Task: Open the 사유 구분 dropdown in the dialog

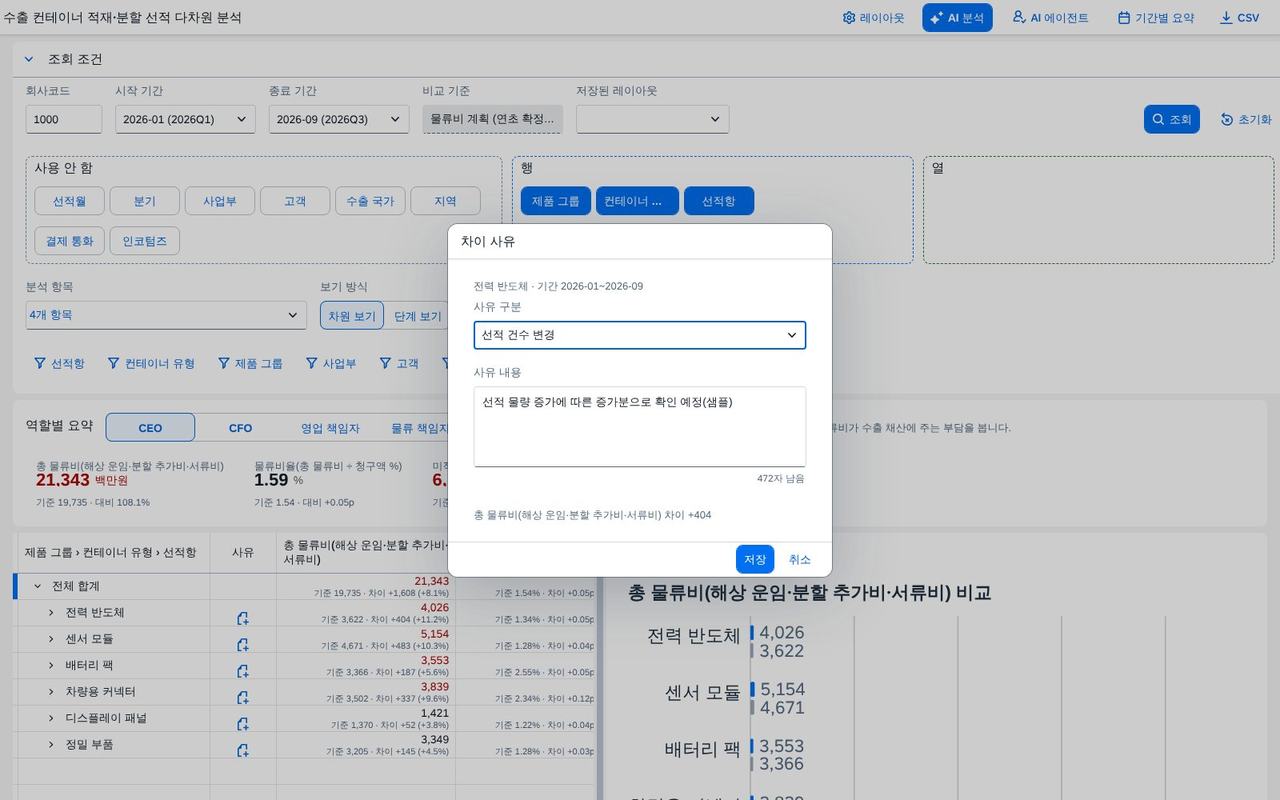Action: pyautogui.click(x=640, y=335)
